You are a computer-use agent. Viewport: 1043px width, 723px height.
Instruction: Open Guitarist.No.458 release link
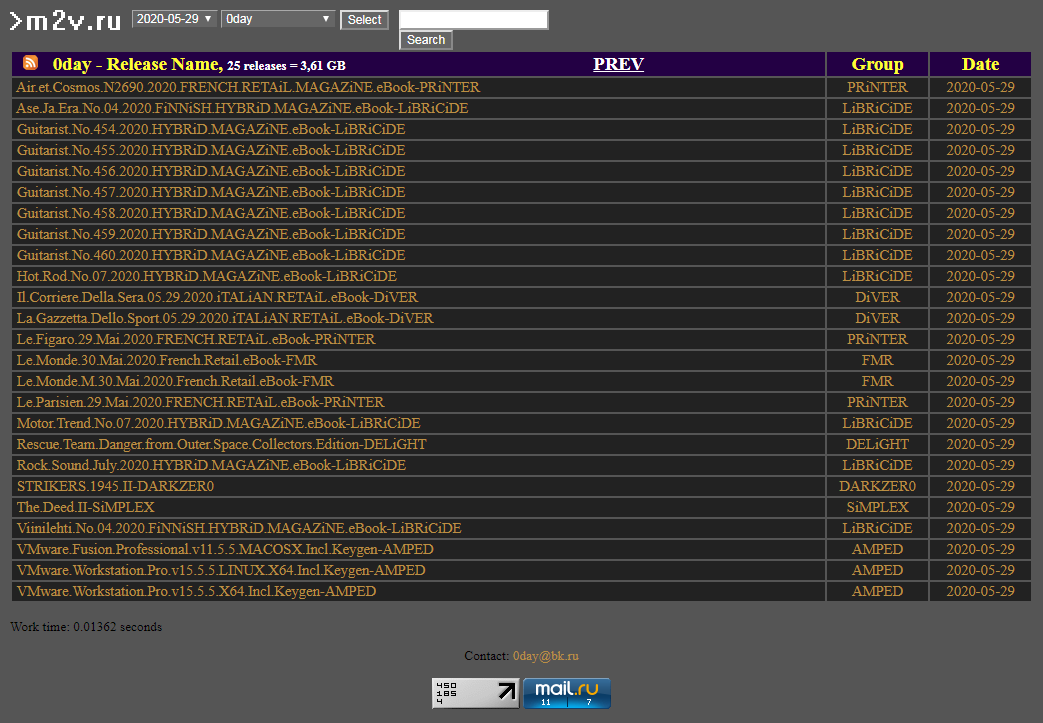pos(211,213)
